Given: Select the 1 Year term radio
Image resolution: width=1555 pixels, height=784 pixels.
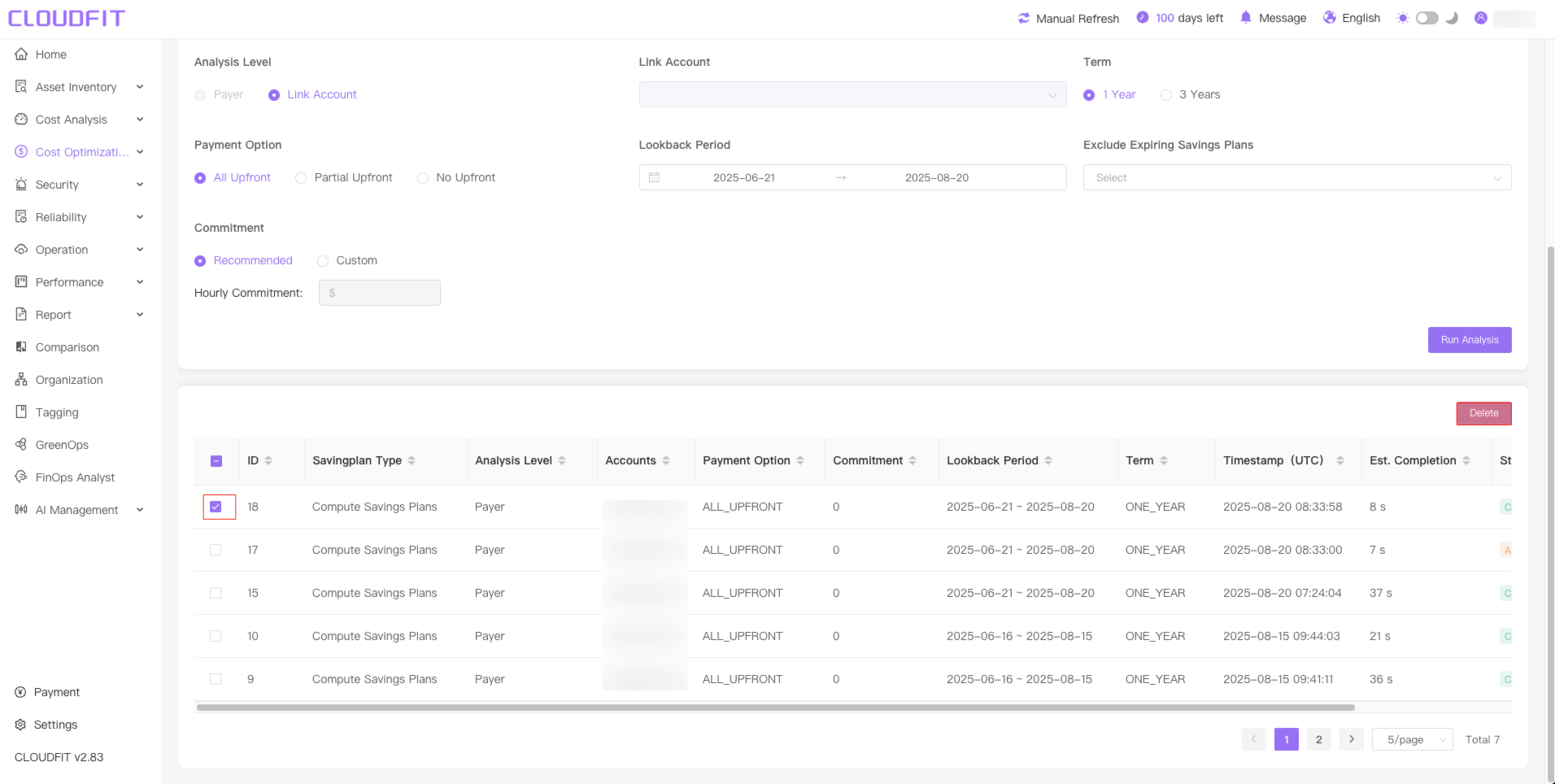Looking at the screenshot, I should 1089,95.
